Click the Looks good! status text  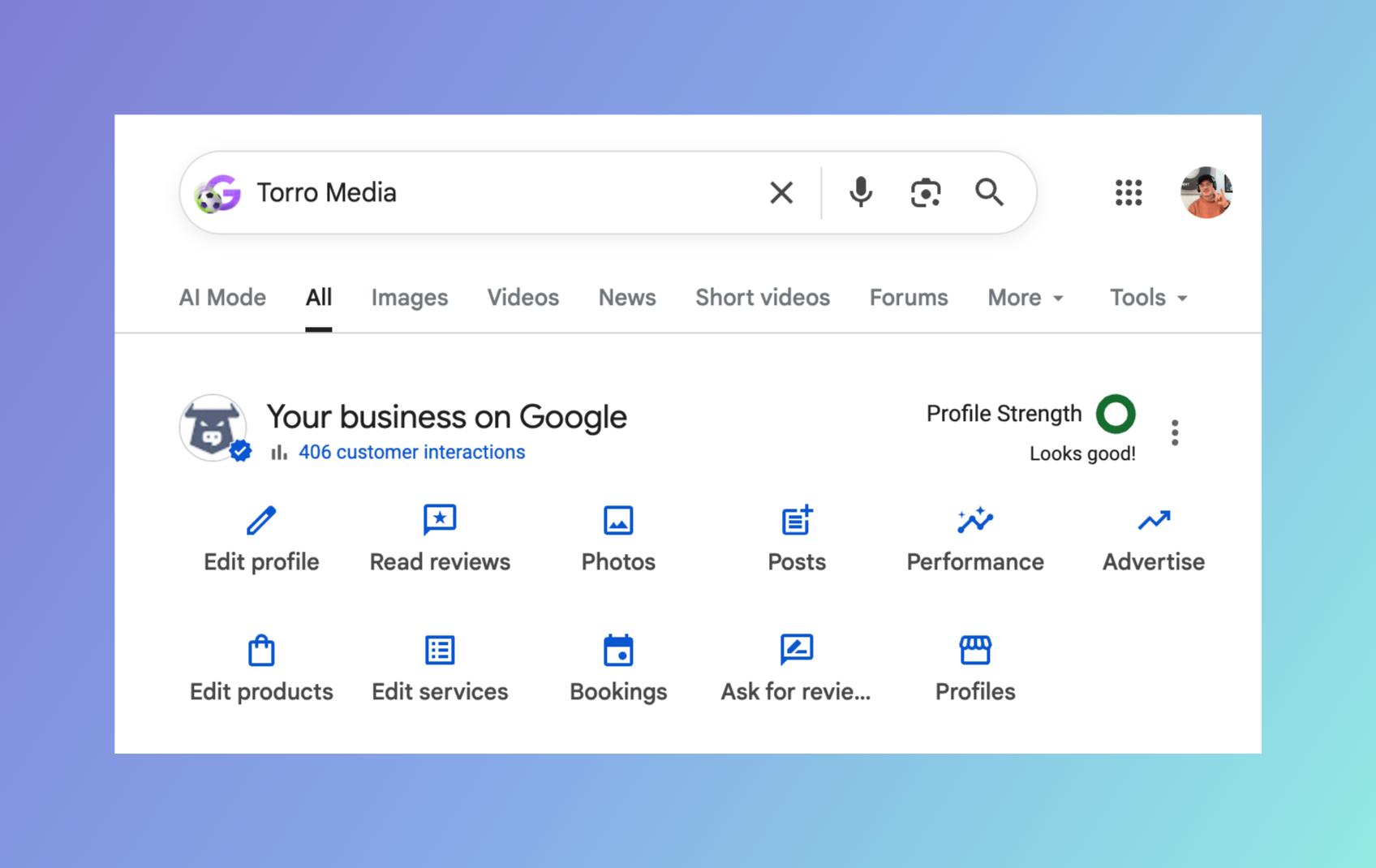coord(1082,453)
